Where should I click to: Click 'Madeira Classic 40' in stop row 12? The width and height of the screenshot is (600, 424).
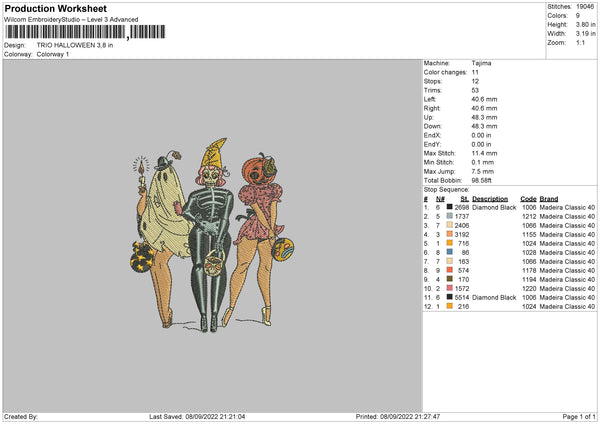pyautogui.click(x=567, y=306)
